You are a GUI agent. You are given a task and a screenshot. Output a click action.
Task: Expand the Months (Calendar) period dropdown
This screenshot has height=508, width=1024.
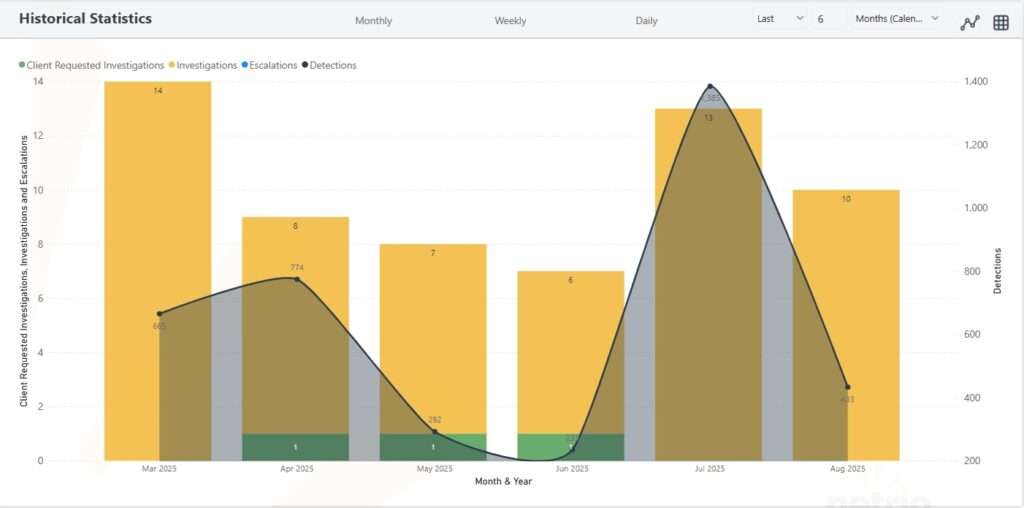[897, 18]
